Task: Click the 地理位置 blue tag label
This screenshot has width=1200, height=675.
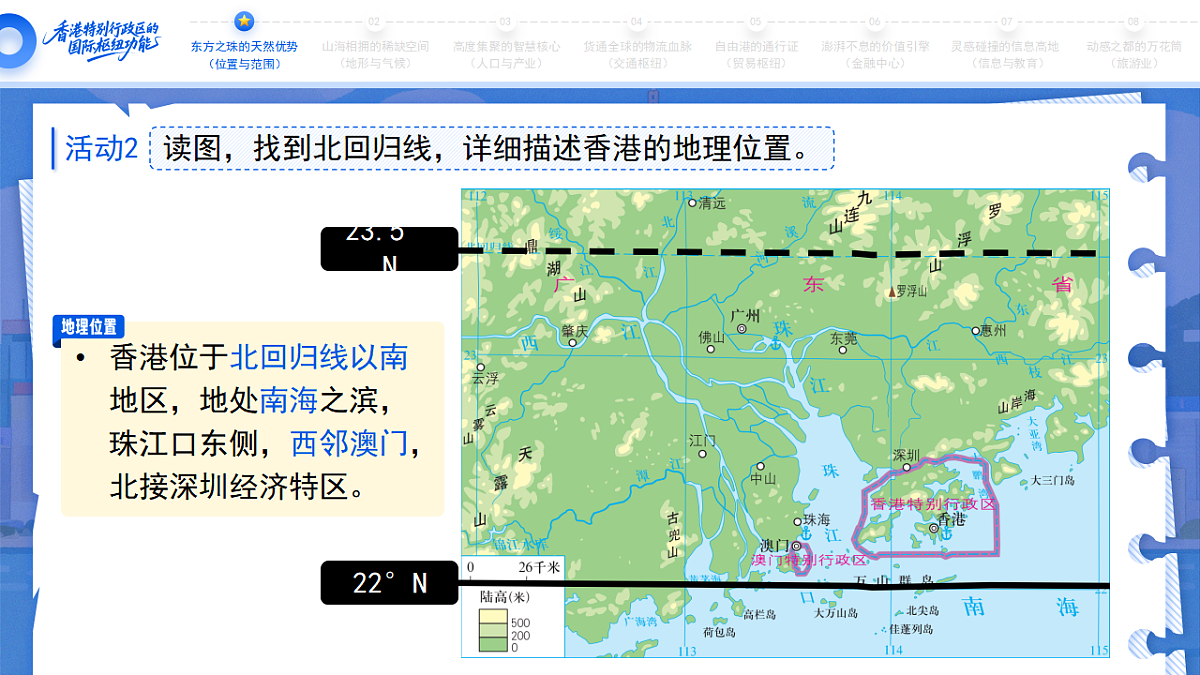Action: click(x=88, y=327)
